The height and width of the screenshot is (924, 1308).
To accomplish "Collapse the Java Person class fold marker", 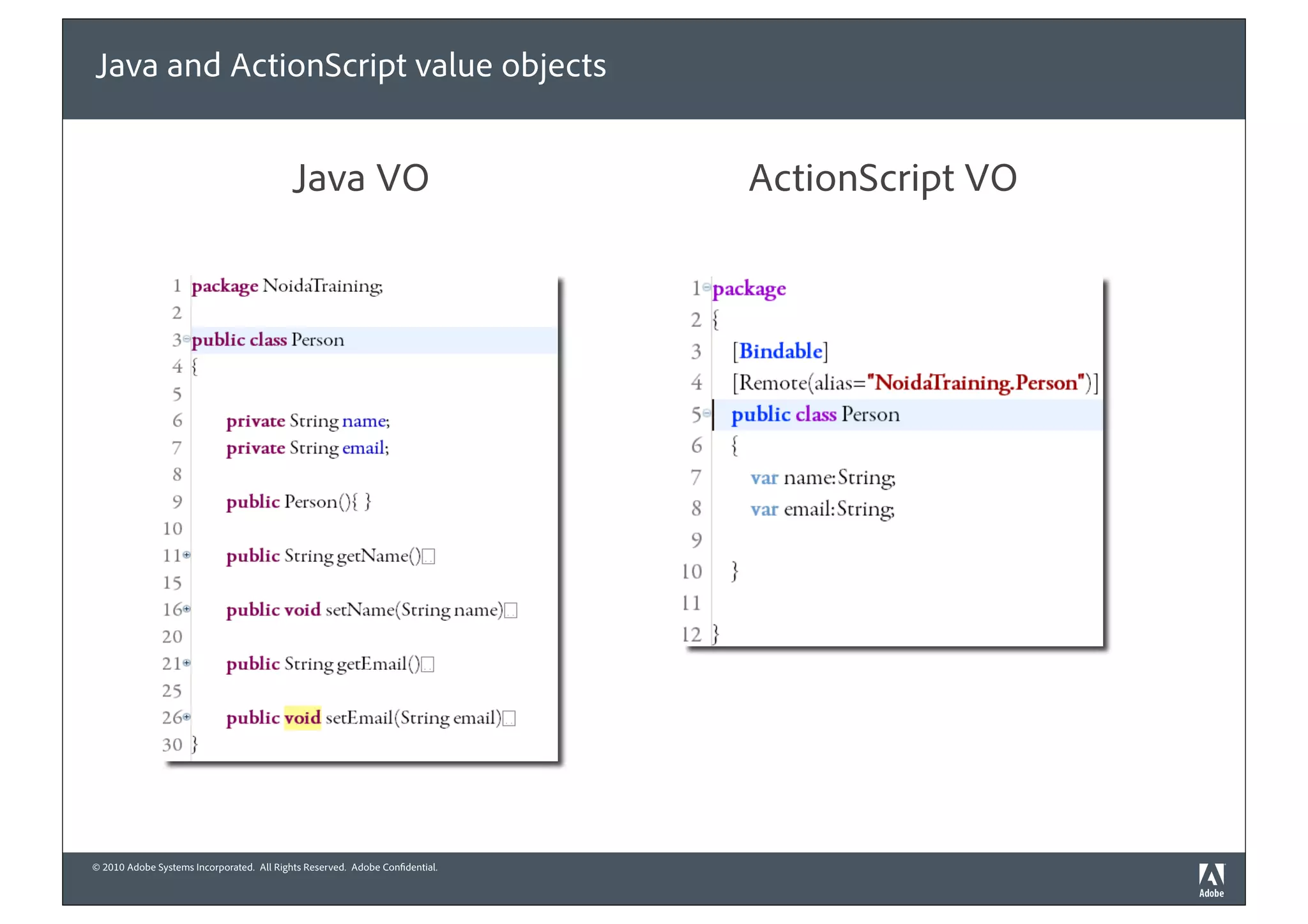I will click(186, 338).
